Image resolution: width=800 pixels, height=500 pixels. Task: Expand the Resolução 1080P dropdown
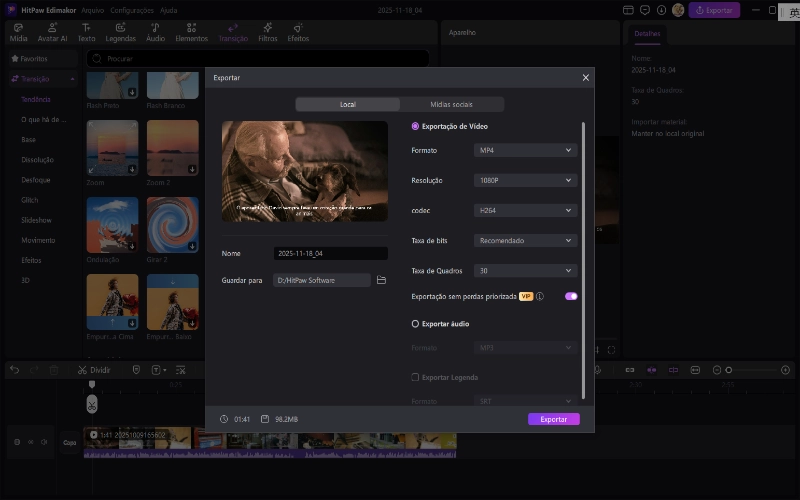[525, 180]
